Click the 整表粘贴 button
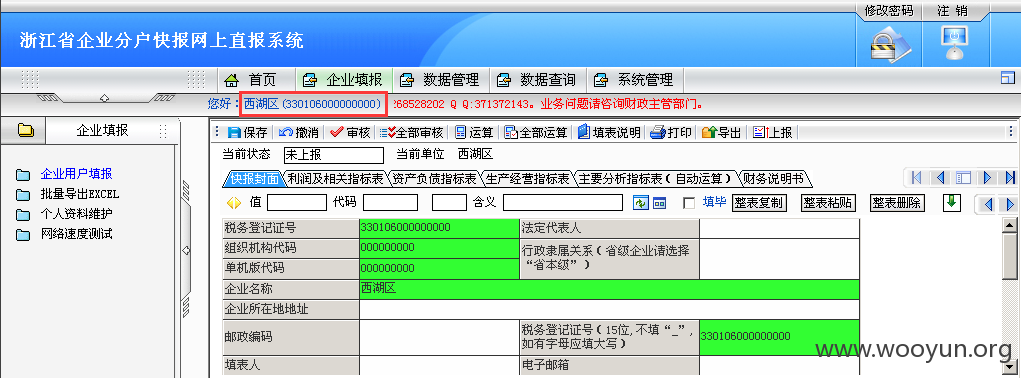 (828, 203)
